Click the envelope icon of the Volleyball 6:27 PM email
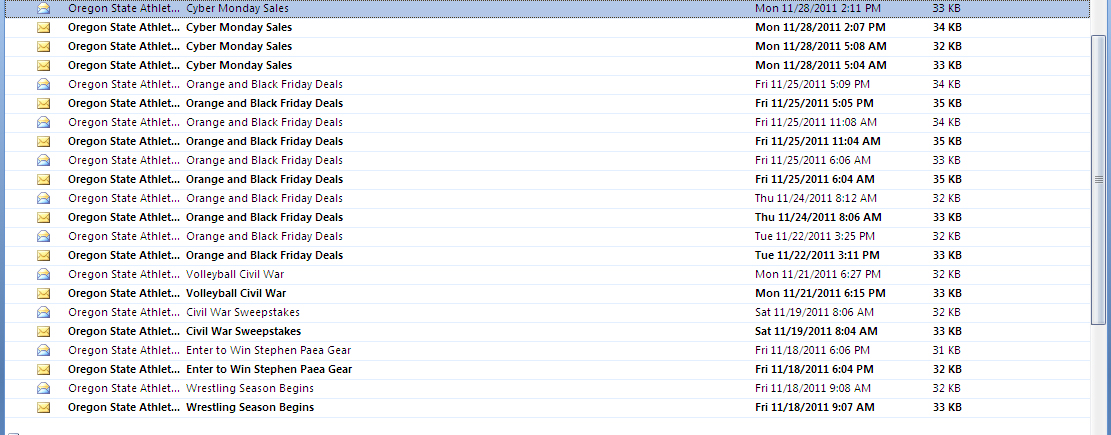This screenshot has height=435, width=1111. pos(43,274)
